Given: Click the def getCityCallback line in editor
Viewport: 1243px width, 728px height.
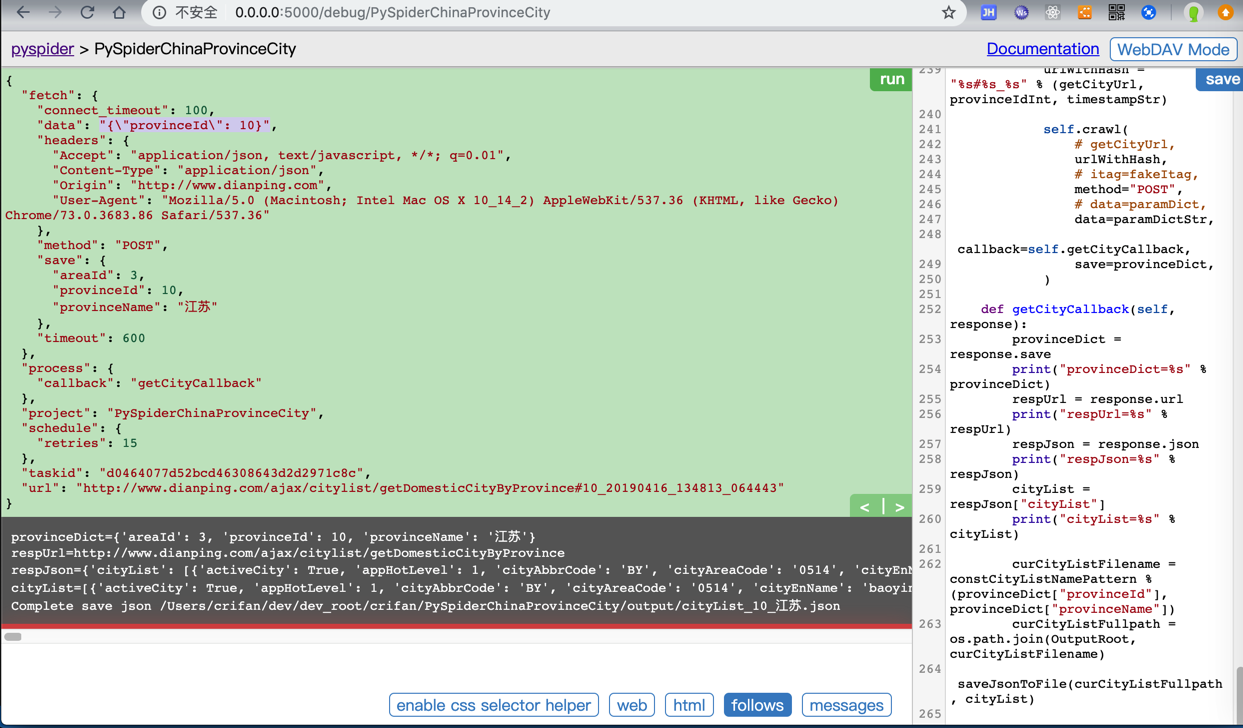Looking at the screenshot, I should pos(1078,309).
